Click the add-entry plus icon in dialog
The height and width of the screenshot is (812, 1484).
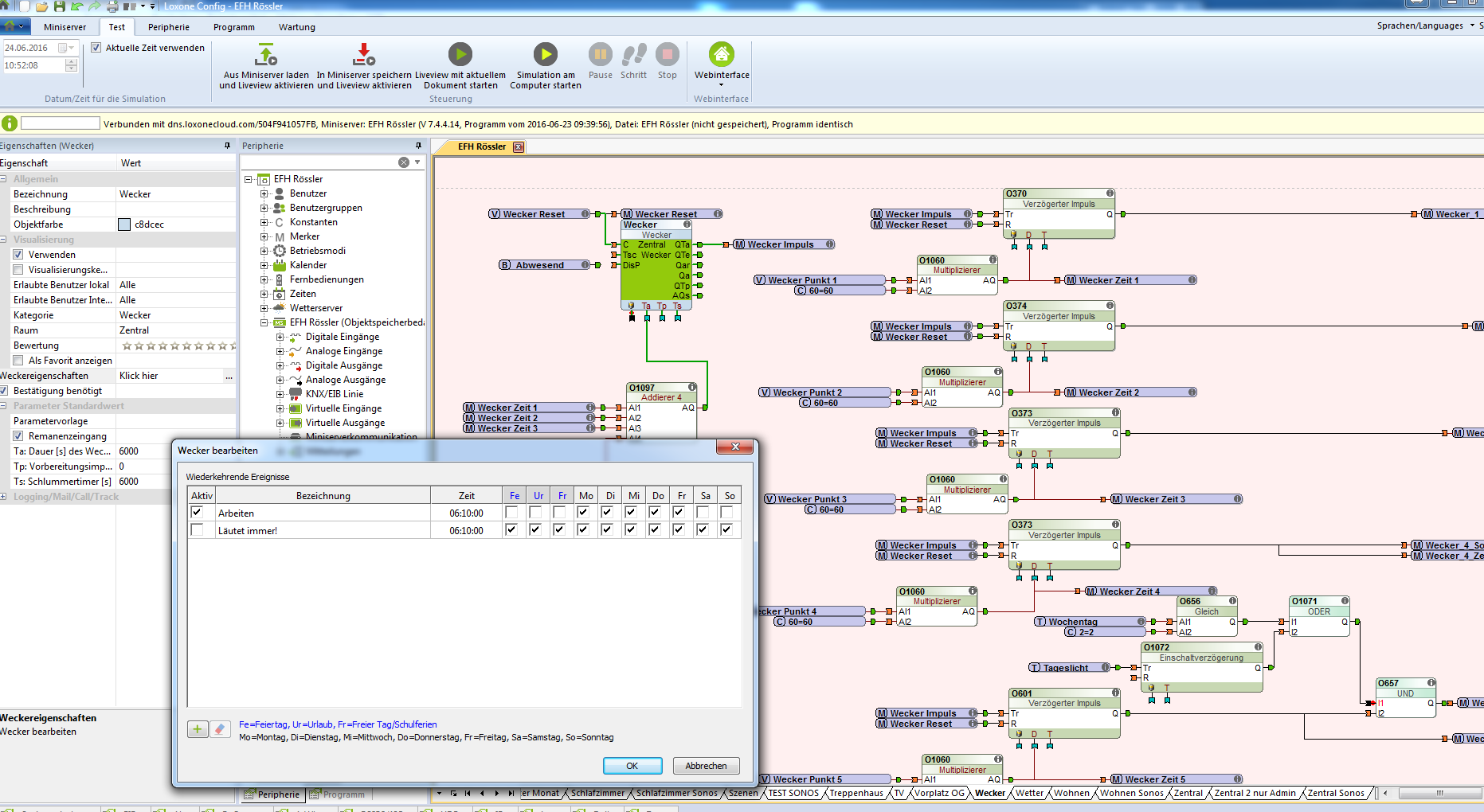pos(198,728)
